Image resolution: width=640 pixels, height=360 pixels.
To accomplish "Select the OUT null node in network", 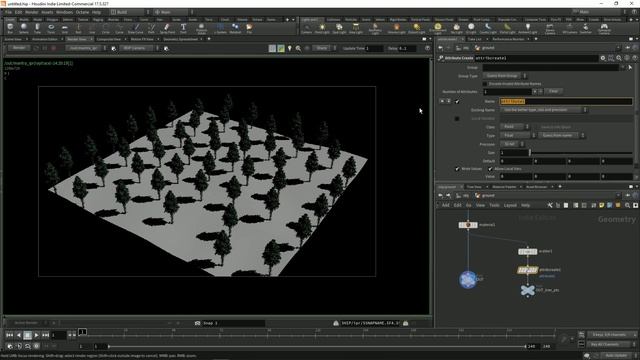I will click(x=468, y=280).
